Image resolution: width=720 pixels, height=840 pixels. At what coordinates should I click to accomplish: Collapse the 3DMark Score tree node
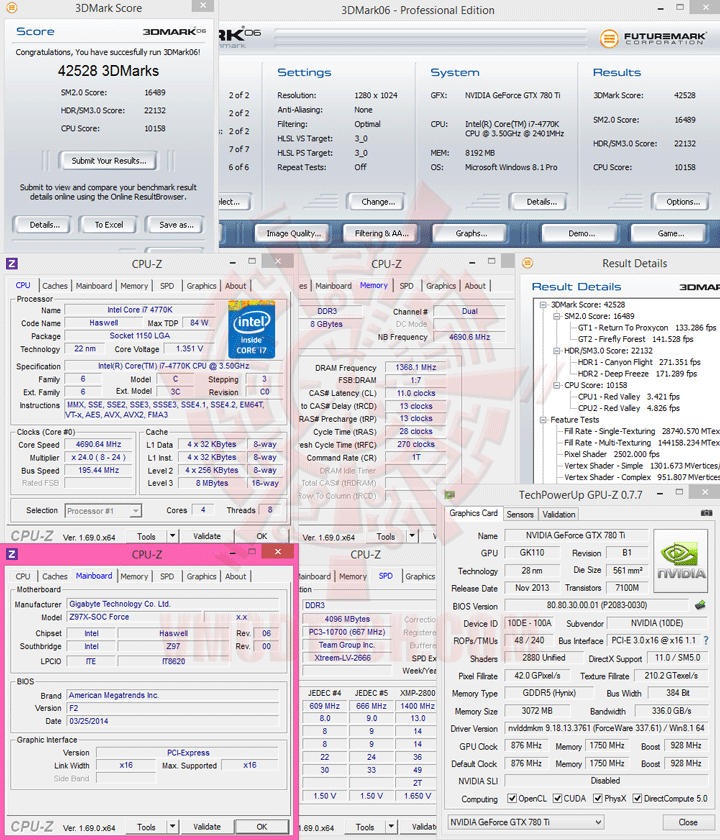(x=543, y=305)
